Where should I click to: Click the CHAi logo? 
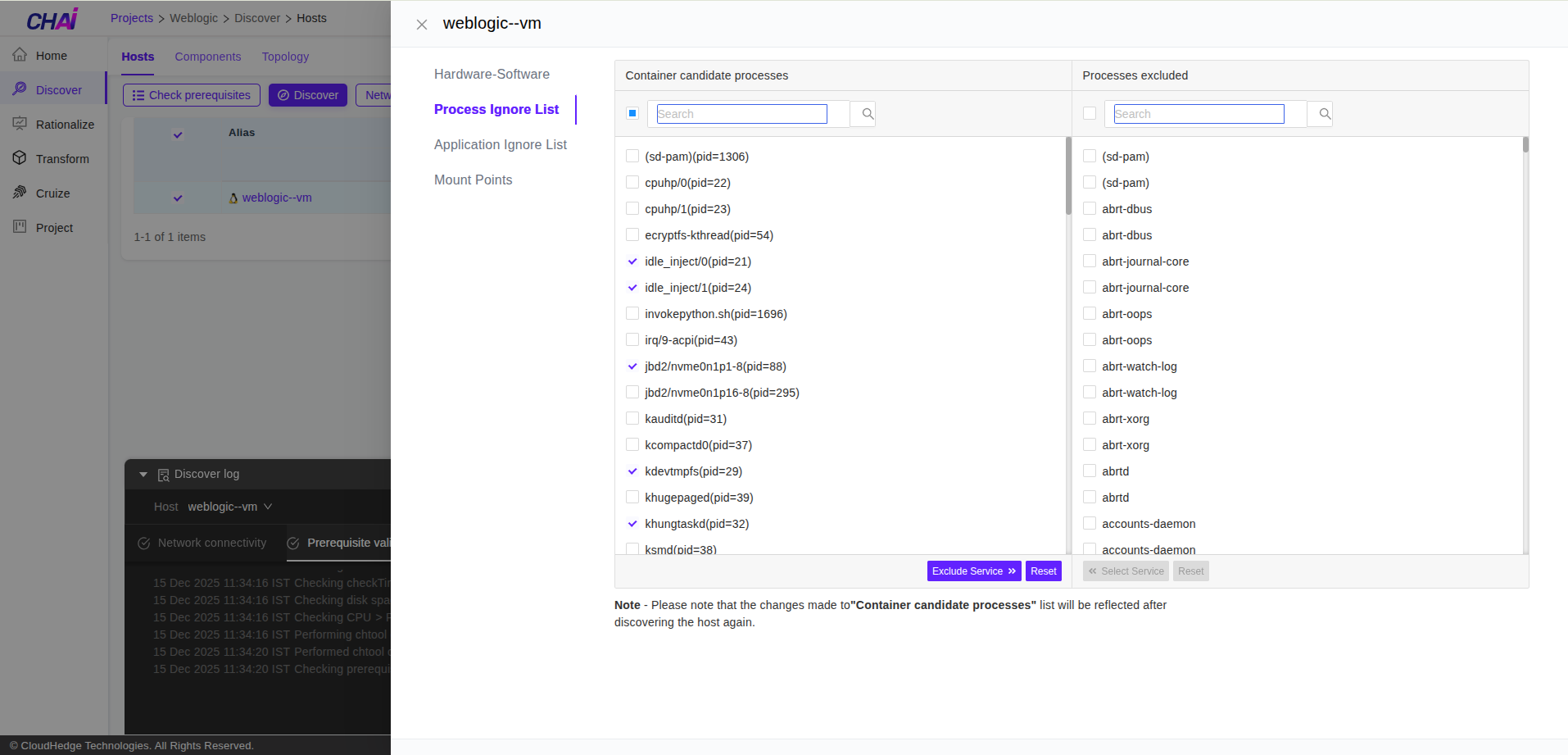click(52, 20)
